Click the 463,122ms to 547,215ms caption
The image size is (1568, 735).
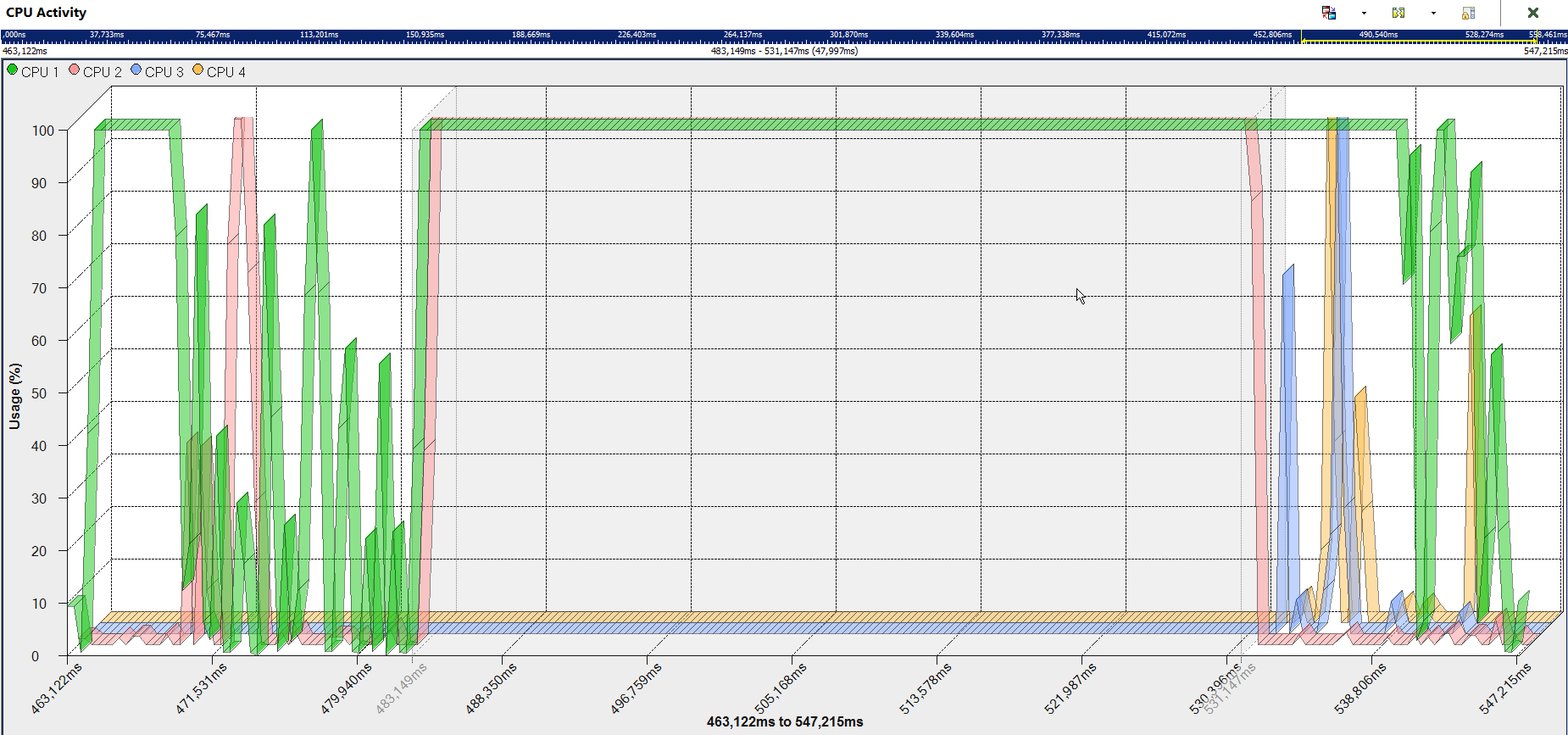pyautogui.click(x=785, y=721)
